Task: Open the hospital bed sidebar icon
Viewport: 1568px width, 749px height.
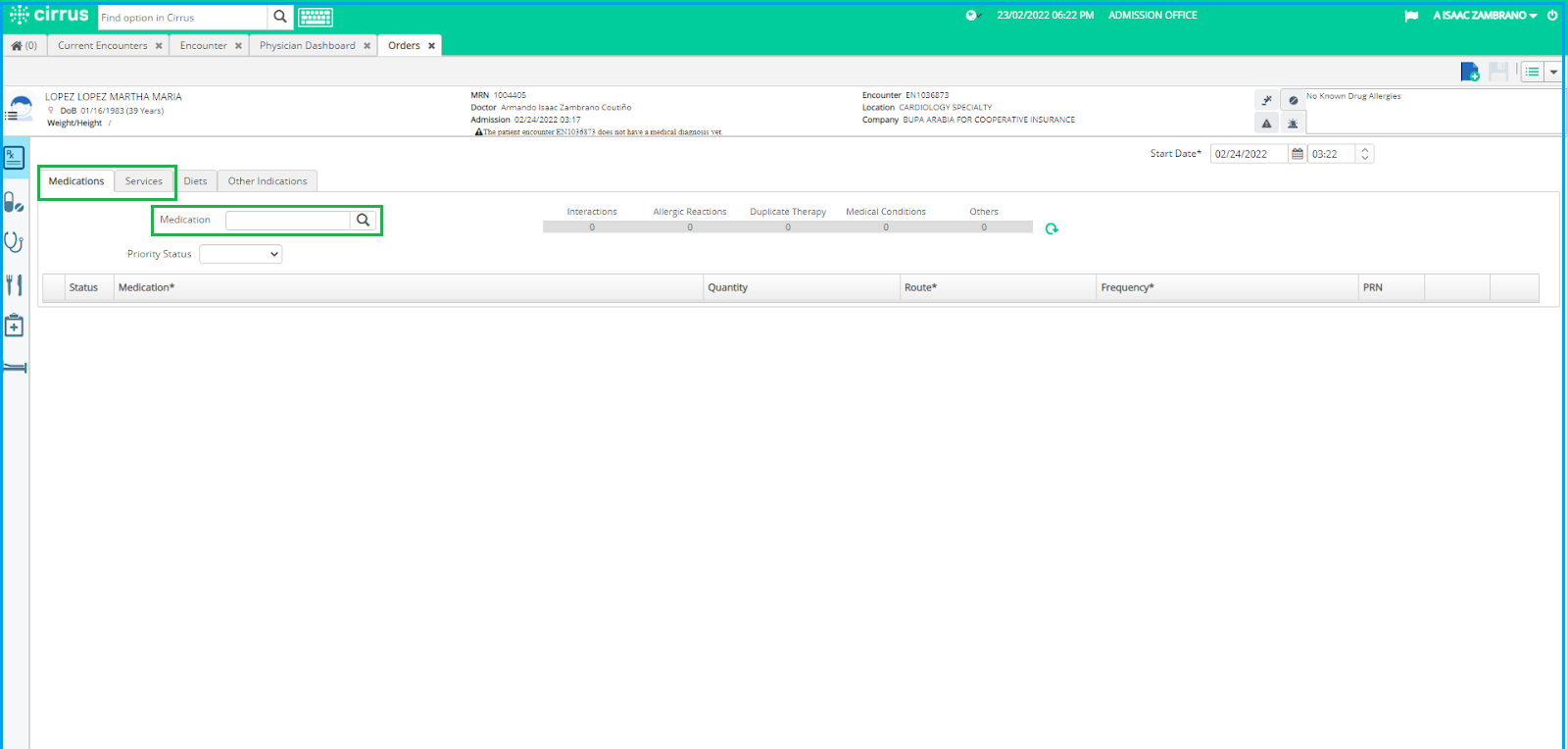Action: 15,368
